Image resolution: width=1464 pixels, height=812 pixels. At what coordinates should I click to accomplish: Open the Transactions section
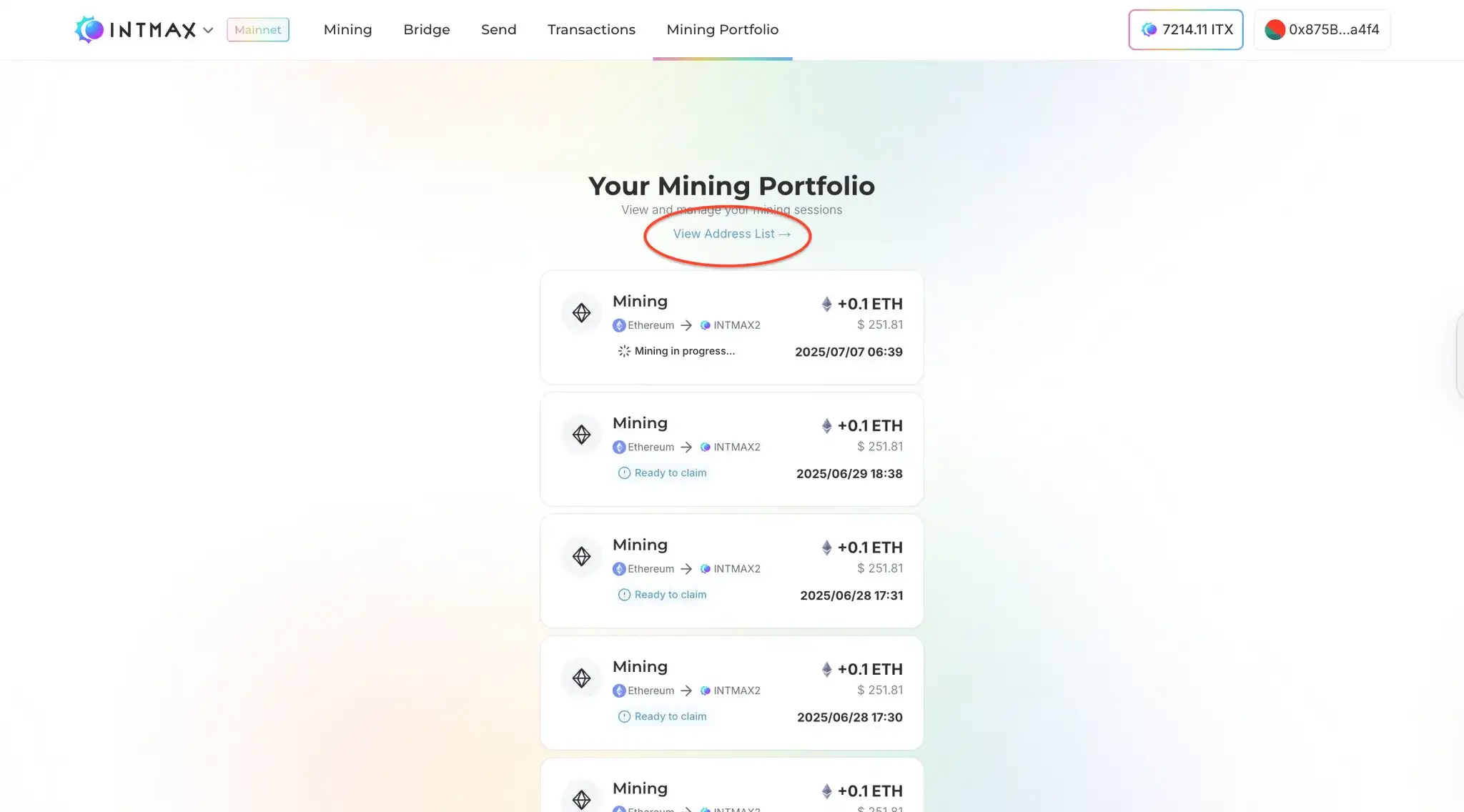coord(591,29)
